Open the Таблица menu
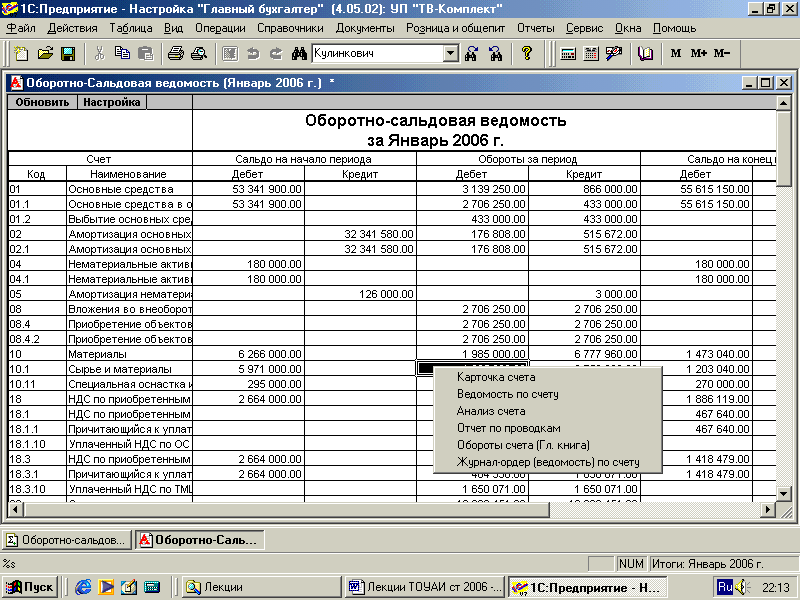This screenshot has height=600, width=800. point(131,28)
